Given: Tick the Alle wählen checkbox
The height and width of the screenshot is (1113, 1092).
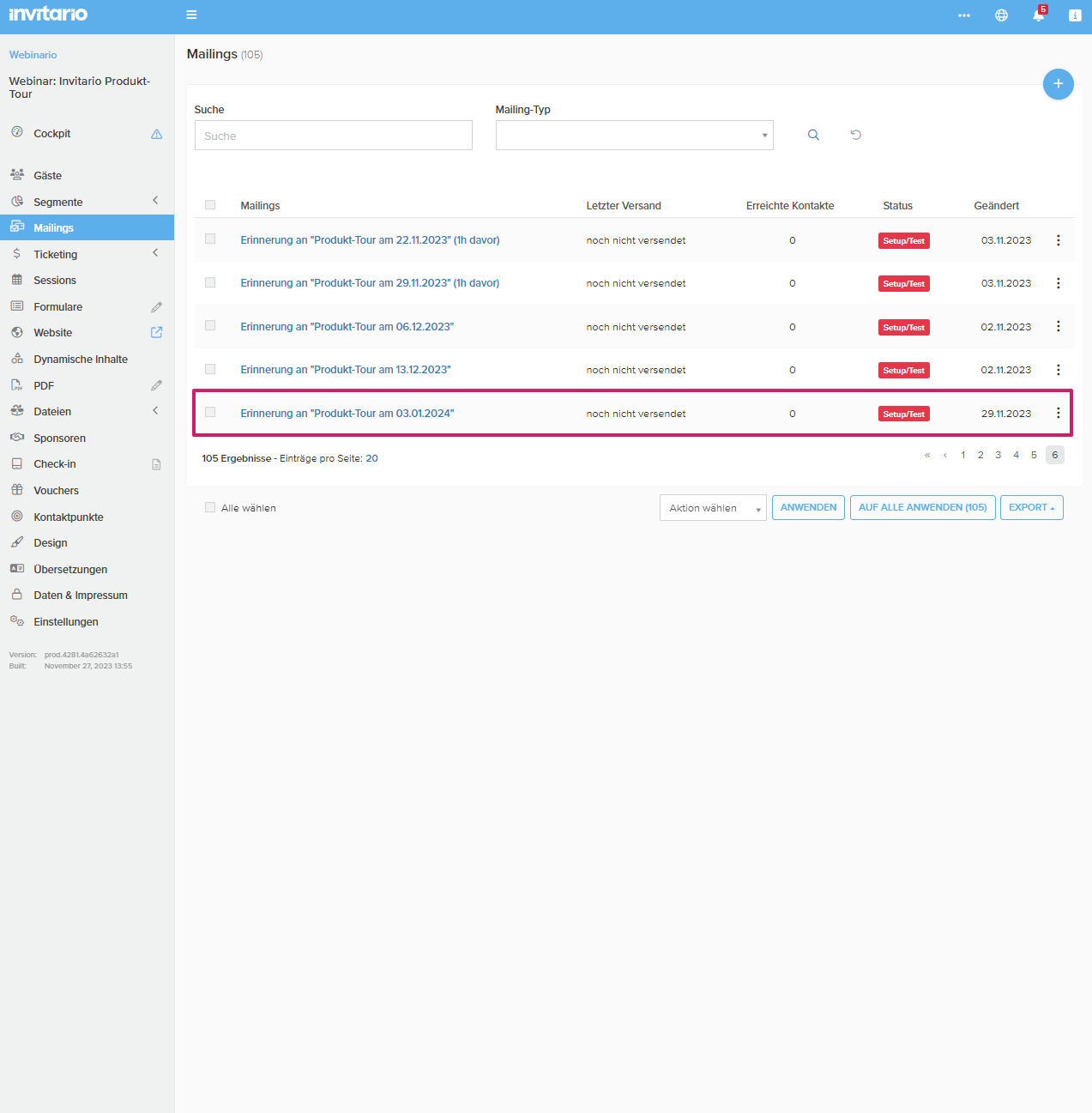Looking at the screenshot, I should pos(210,508).
